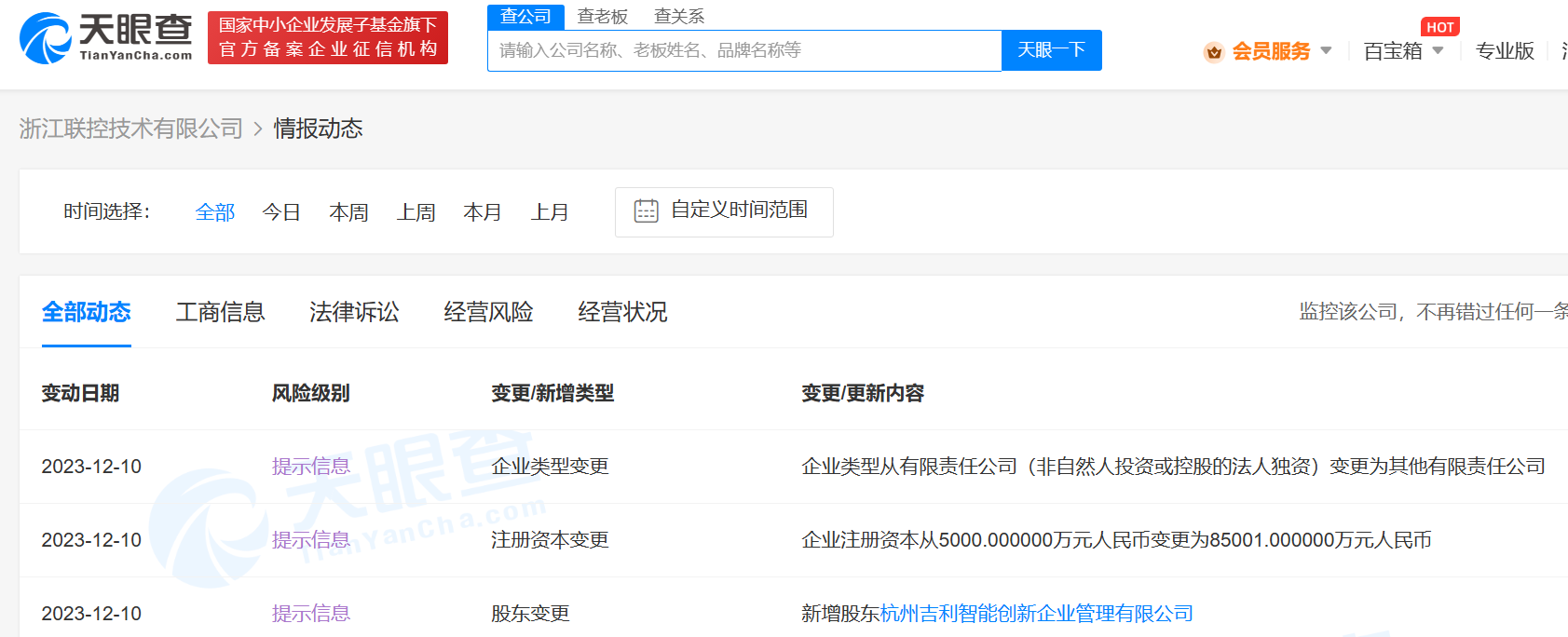Viewport: 1568px width, 637px height.
Task: Switch to 工商信息 tab
Action: [x=221, y=312]
